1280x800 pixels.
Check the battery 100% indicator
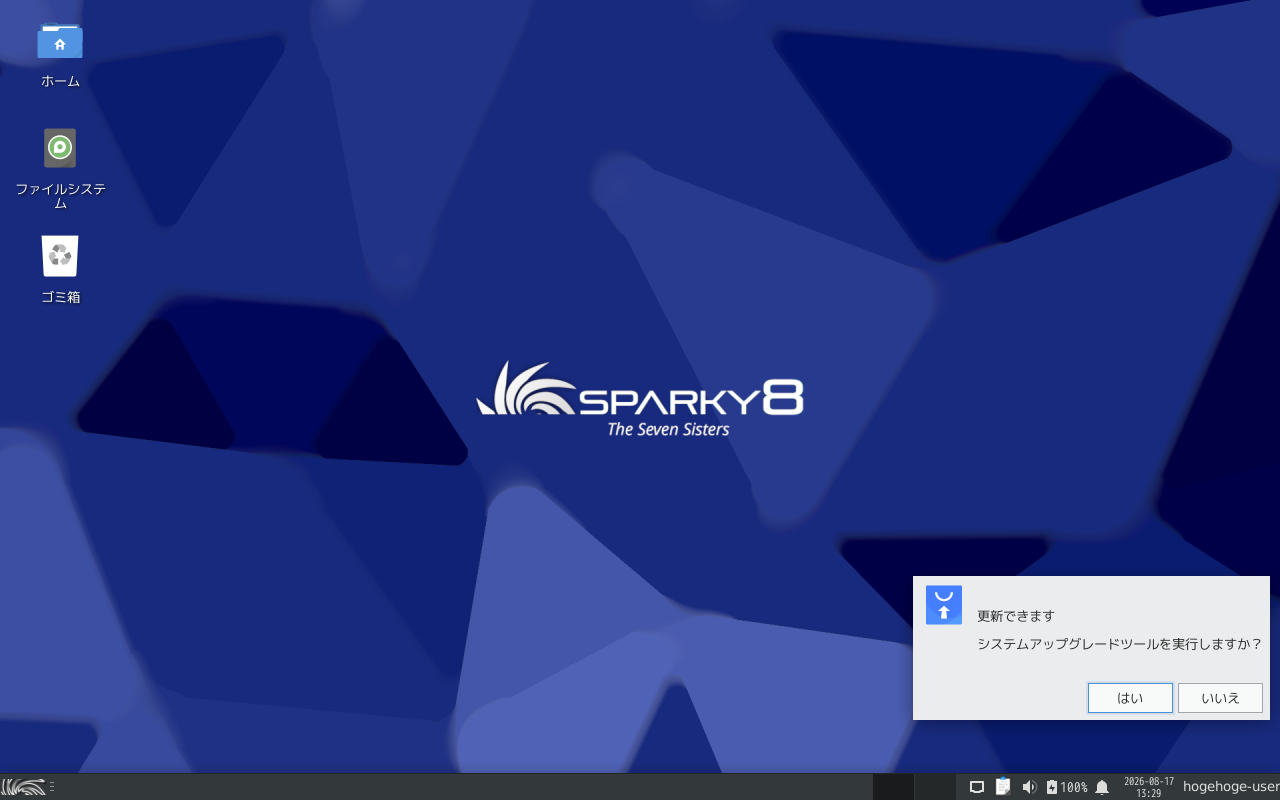point(1066,787)
